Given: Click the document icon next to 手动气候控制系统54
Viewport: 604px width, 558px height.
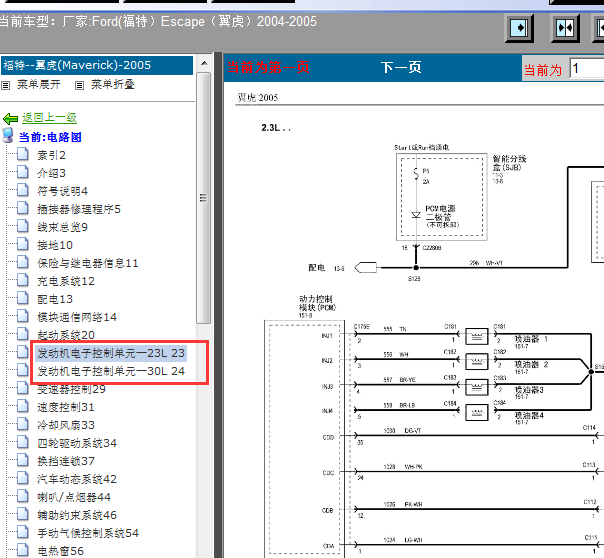Looking at the screenshot, I should [23, 532].
